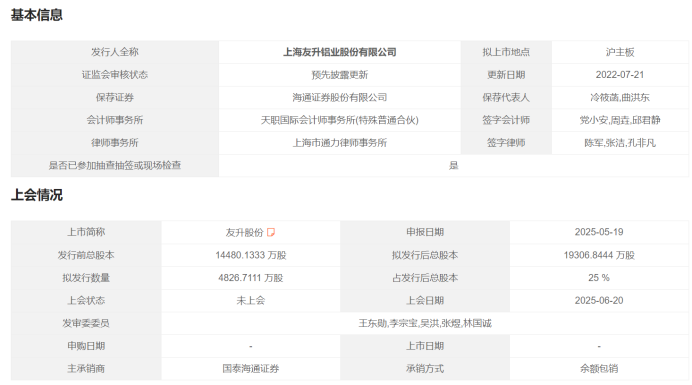Click the 保荐证券 label cell
This screenshot has height=385, width=692.
pyautogui.click(x=115, y=98)
